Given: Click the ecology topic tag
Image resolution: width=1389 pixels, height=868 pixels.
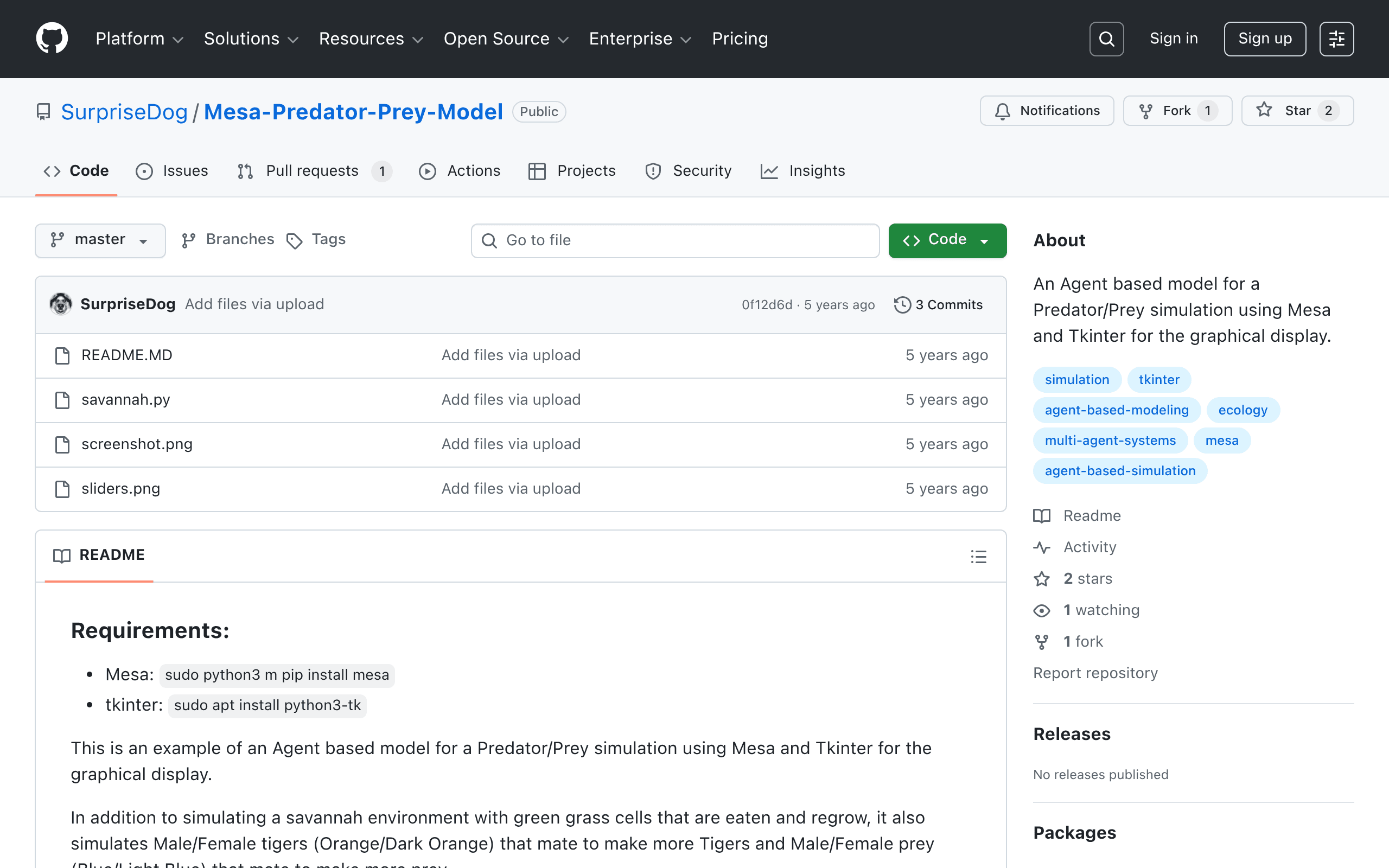Looking at the screenshot, I should pyautogui.click(x=1243, y=410).
